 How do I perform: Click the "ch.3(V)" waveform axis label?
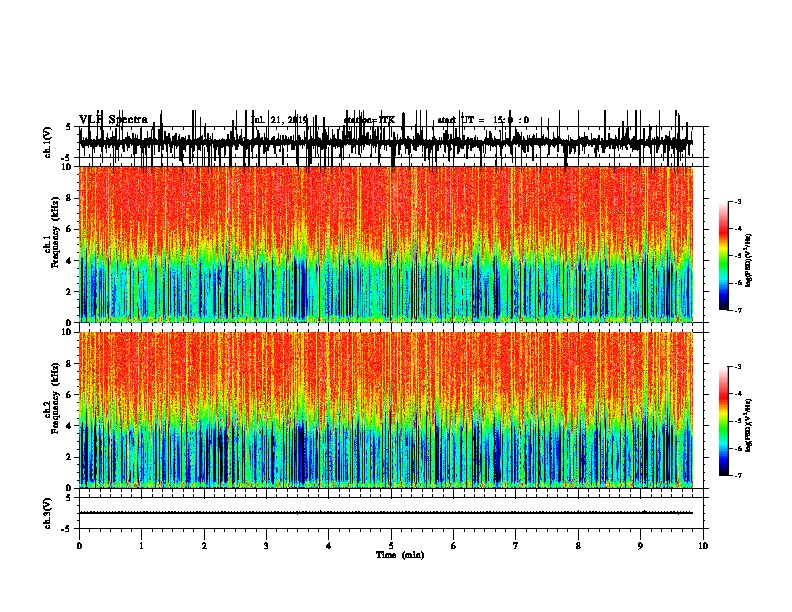point(48,513)
